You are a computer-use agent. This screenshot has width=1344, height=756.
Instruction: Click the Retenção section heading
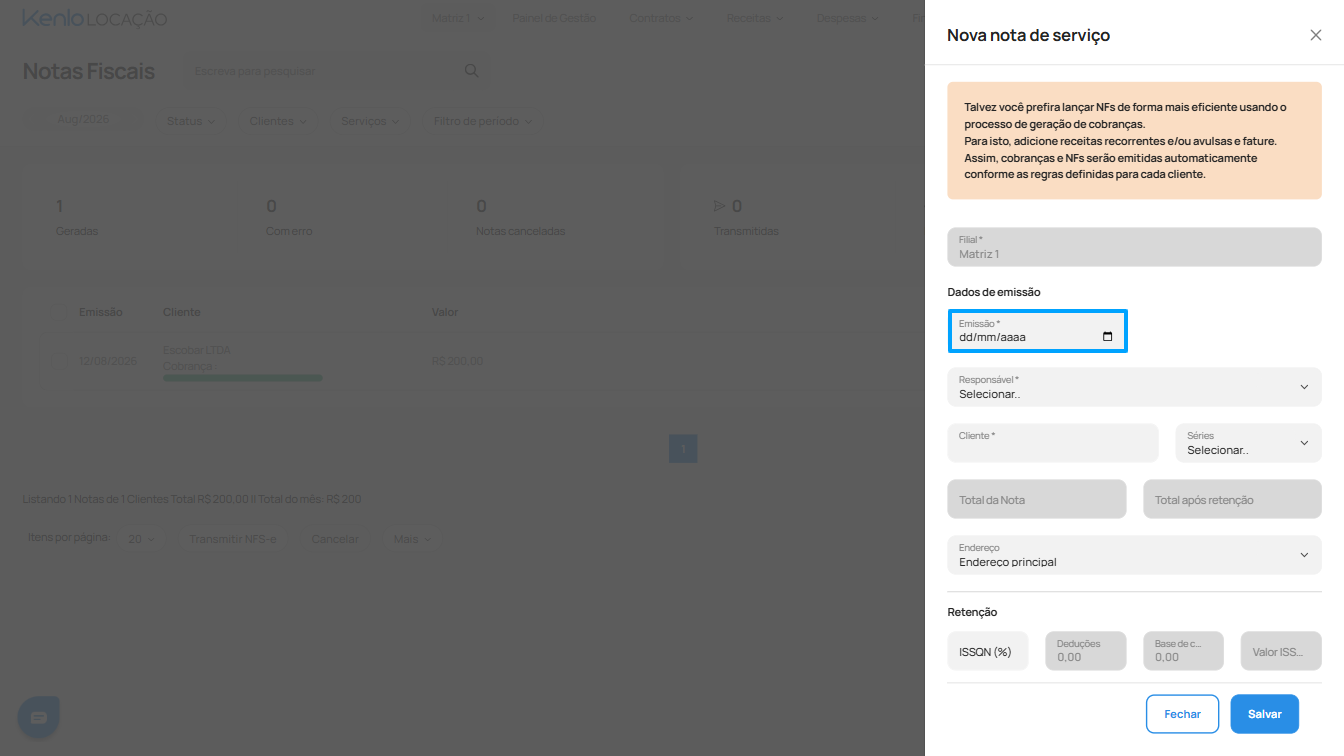(972, 612)
